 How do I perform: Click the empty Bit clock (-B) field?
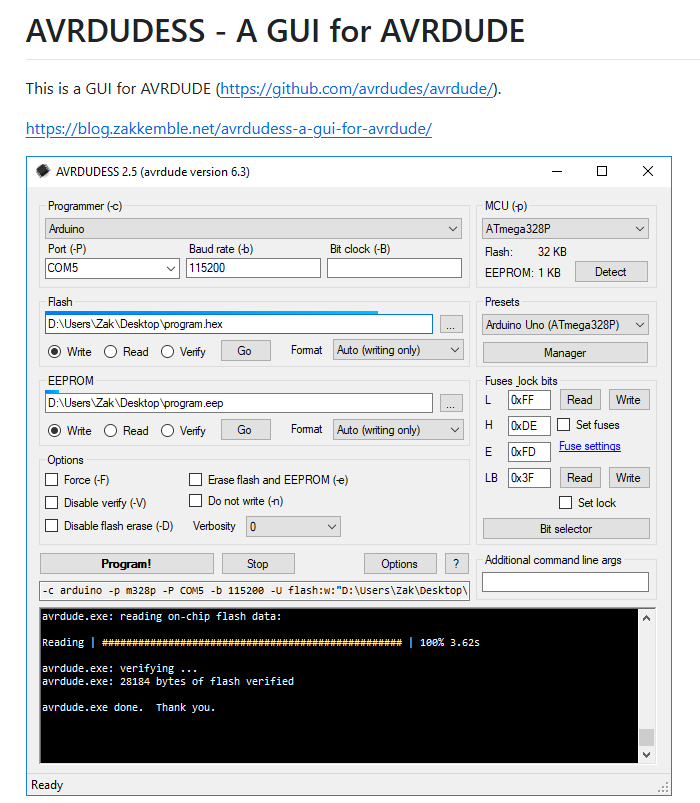point(394,268)
